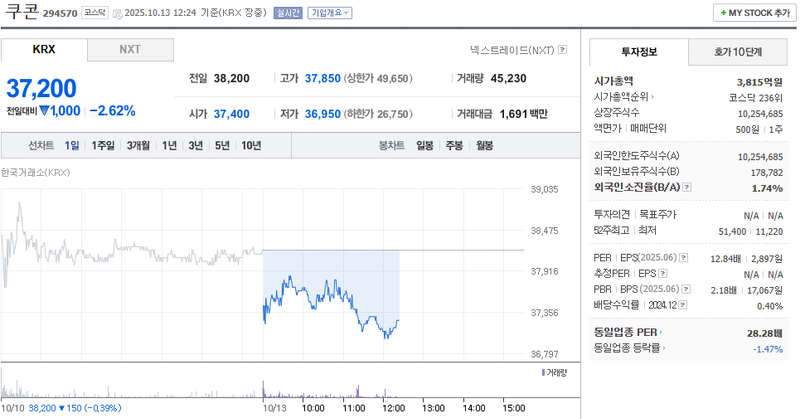Click the 실시간 realtime badge
The width and height of the screenshot is (800, 419).
click(286, 13)
